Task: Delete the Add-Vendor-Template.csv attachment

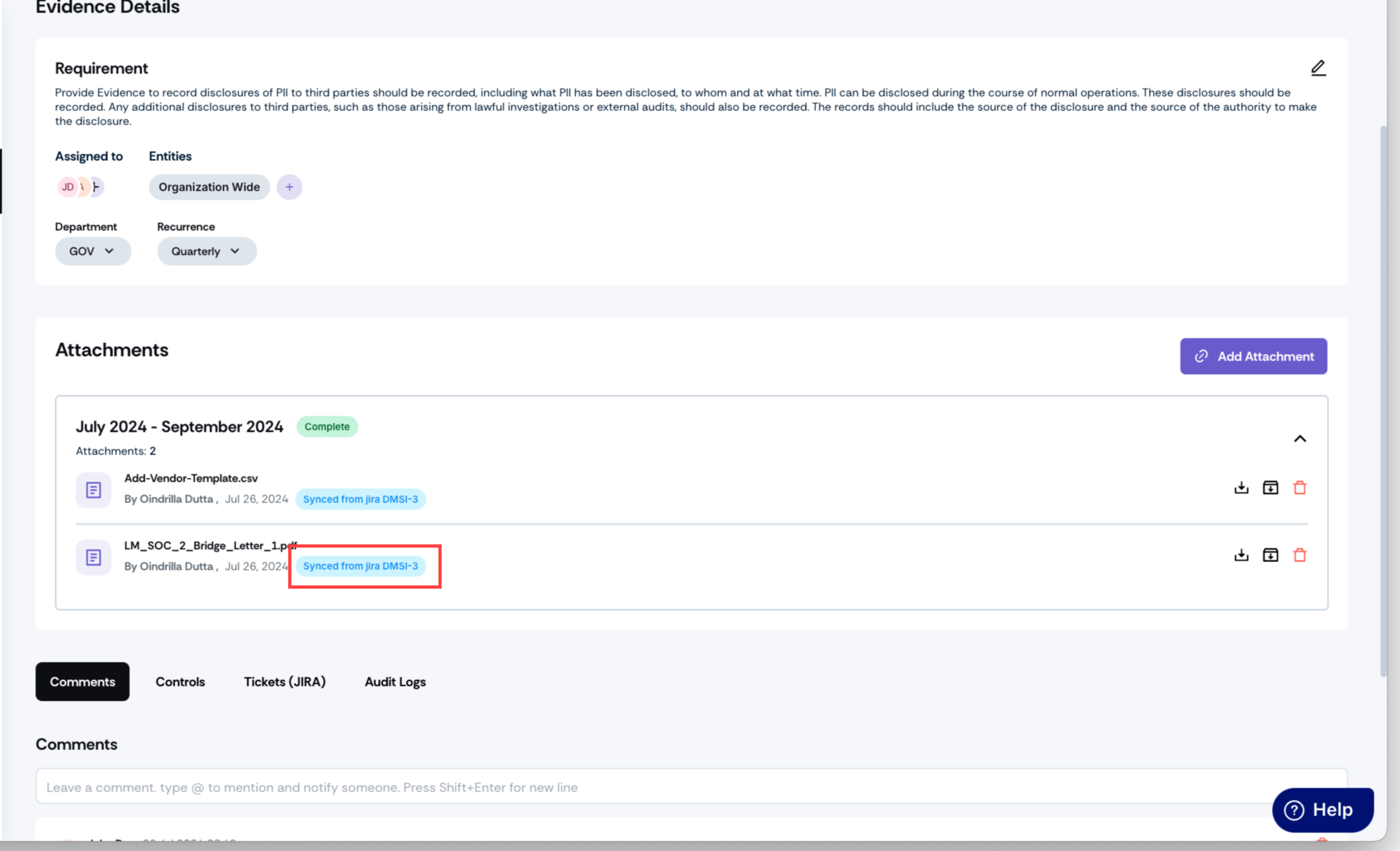Action: [x=1300, y=487]
